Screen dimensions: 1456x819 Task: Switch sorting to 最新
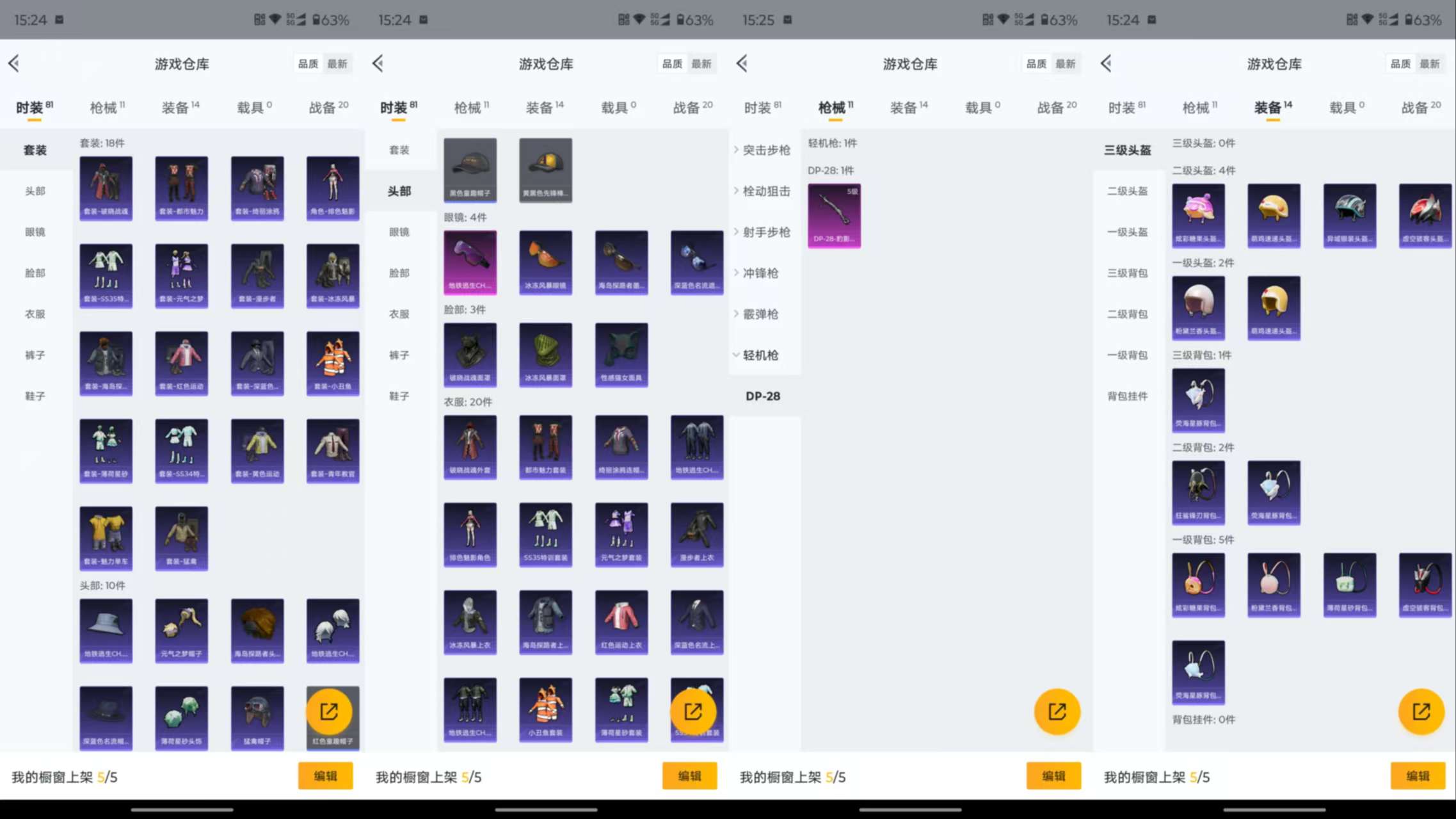pyautogui.click(x=337, y=63)
